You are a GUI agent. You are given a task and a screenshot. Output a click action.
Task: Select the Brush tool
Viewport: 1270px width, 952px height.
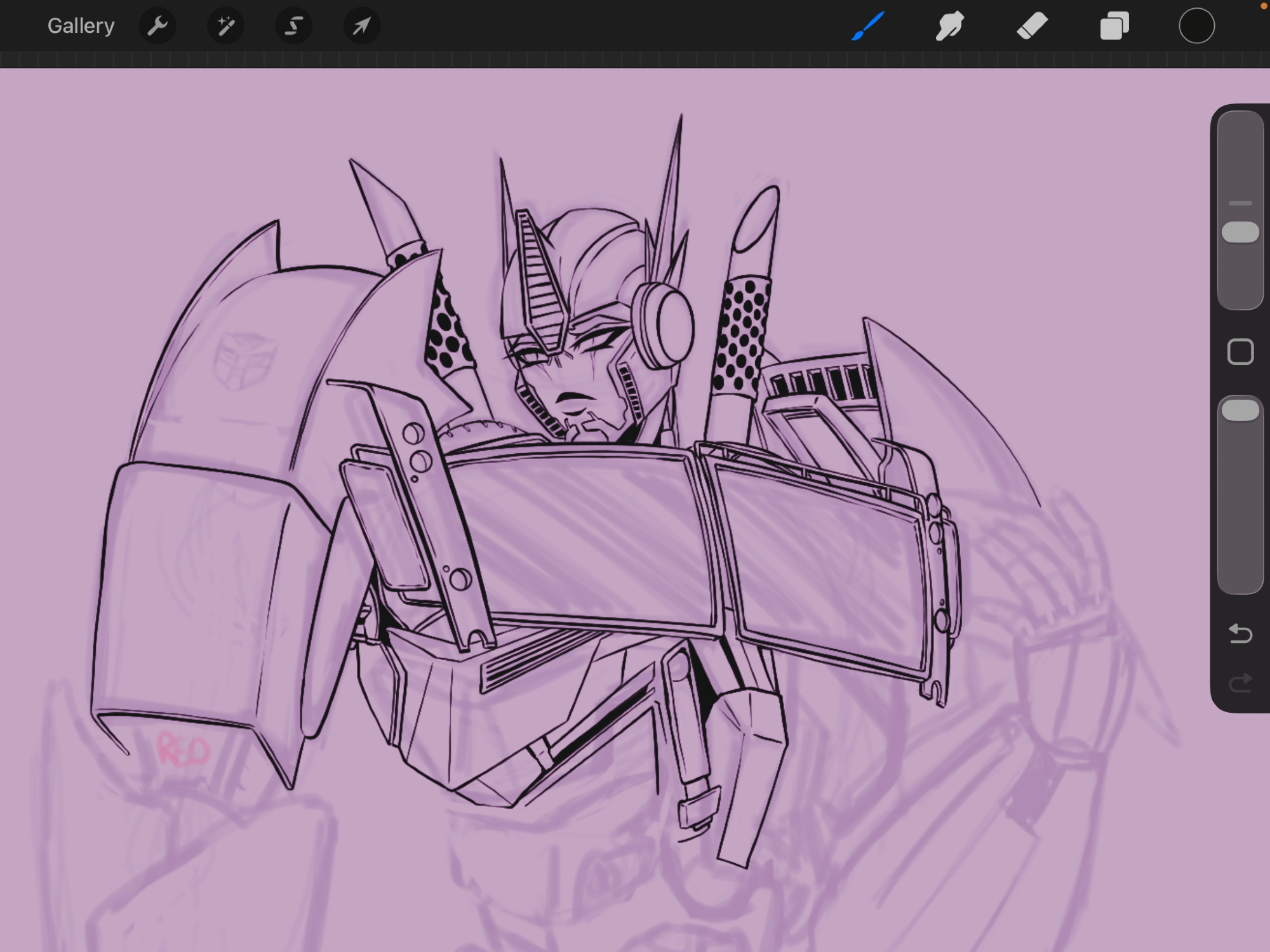867,26
